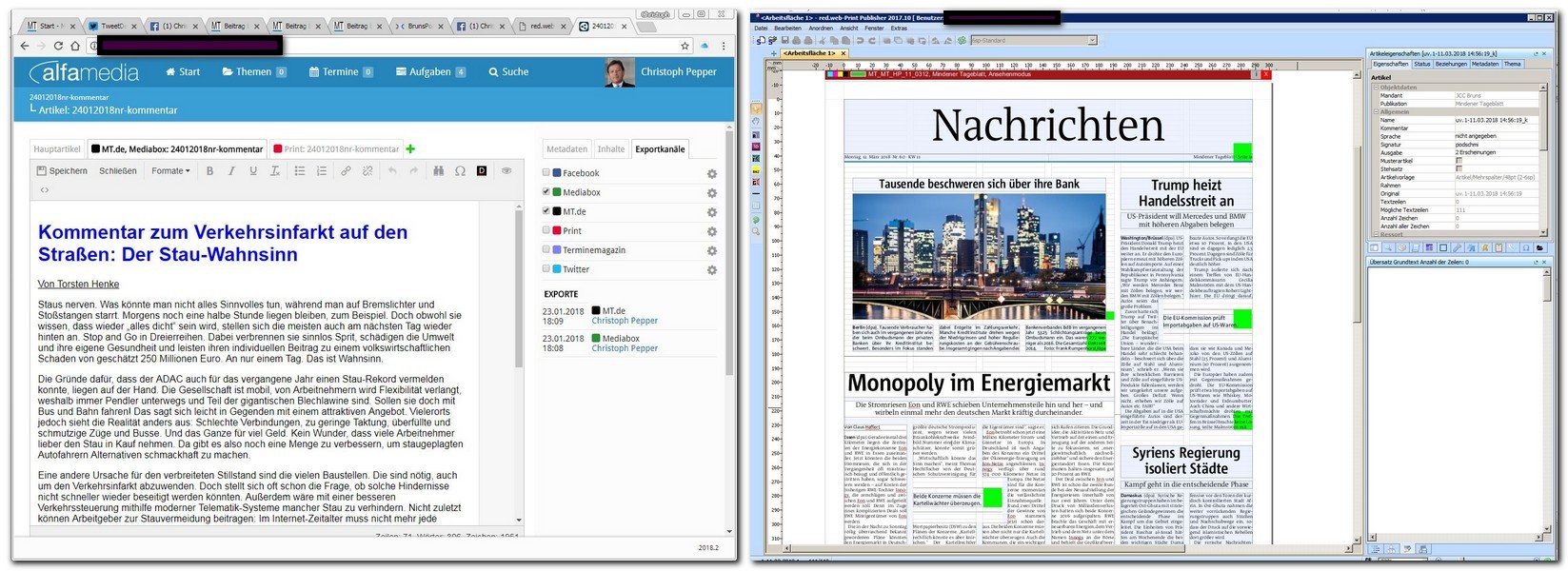Add new channel tab with green plus
1568x571 pixels.
pyautogui.click(x=410, y=148)
